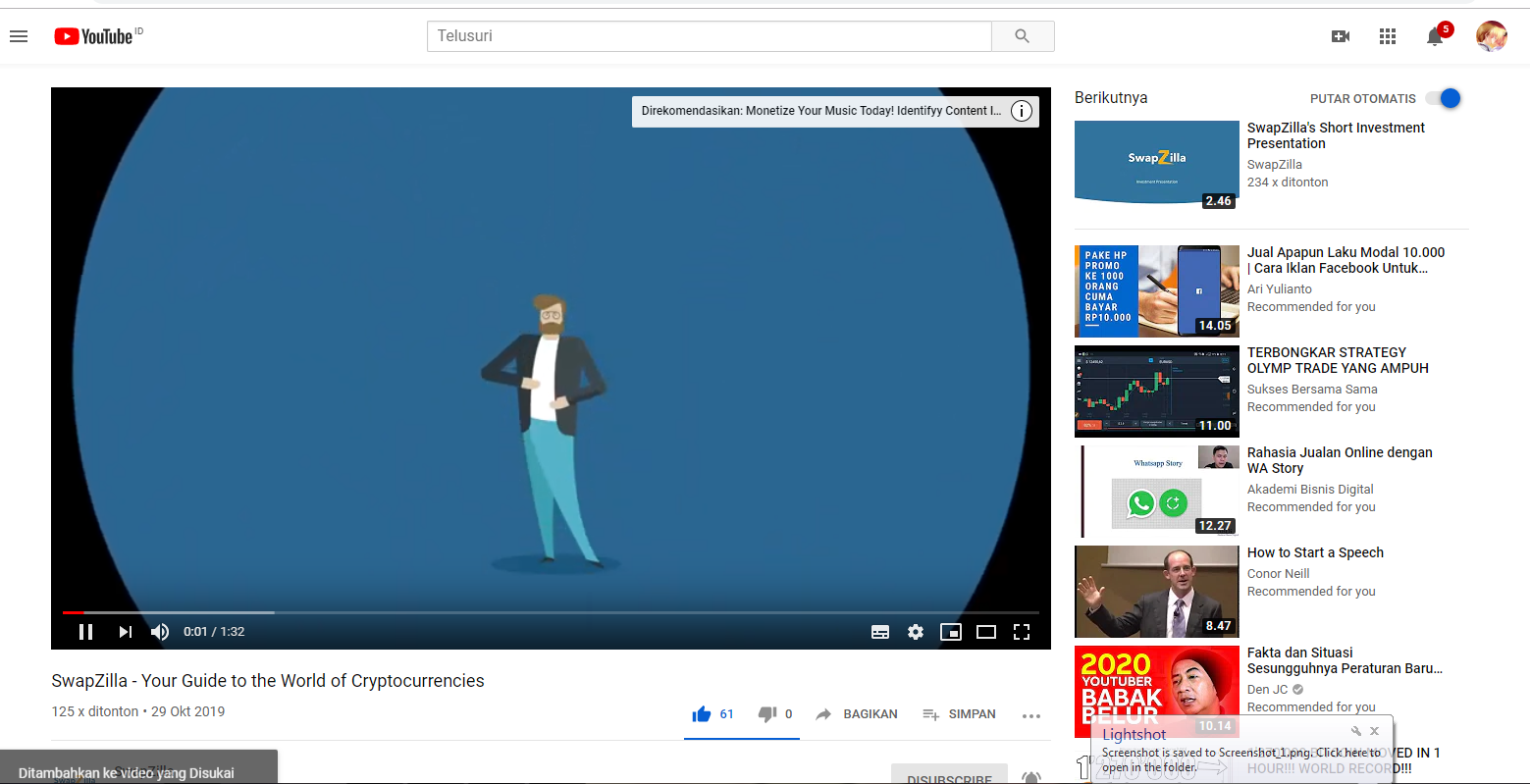Screen dimensions: 1530x784
Task: Open the 2020 Youtuber Babak Belur thumbnail
Action: [x=1157, y=692]
